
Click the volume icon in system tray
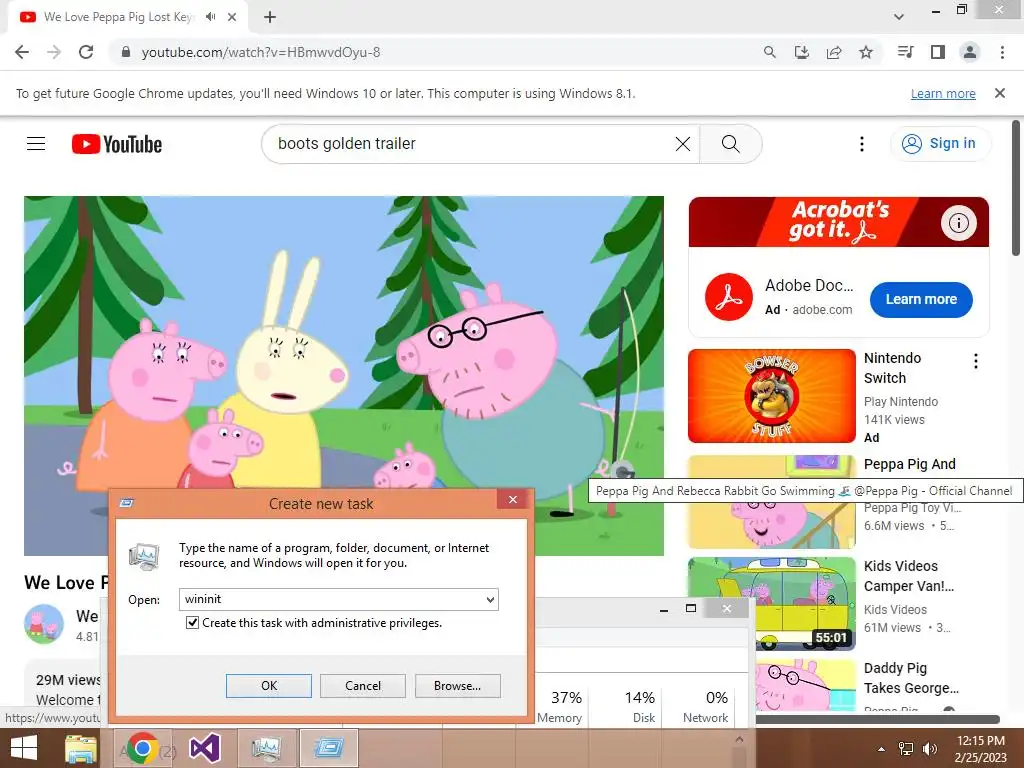pos(929,749)
